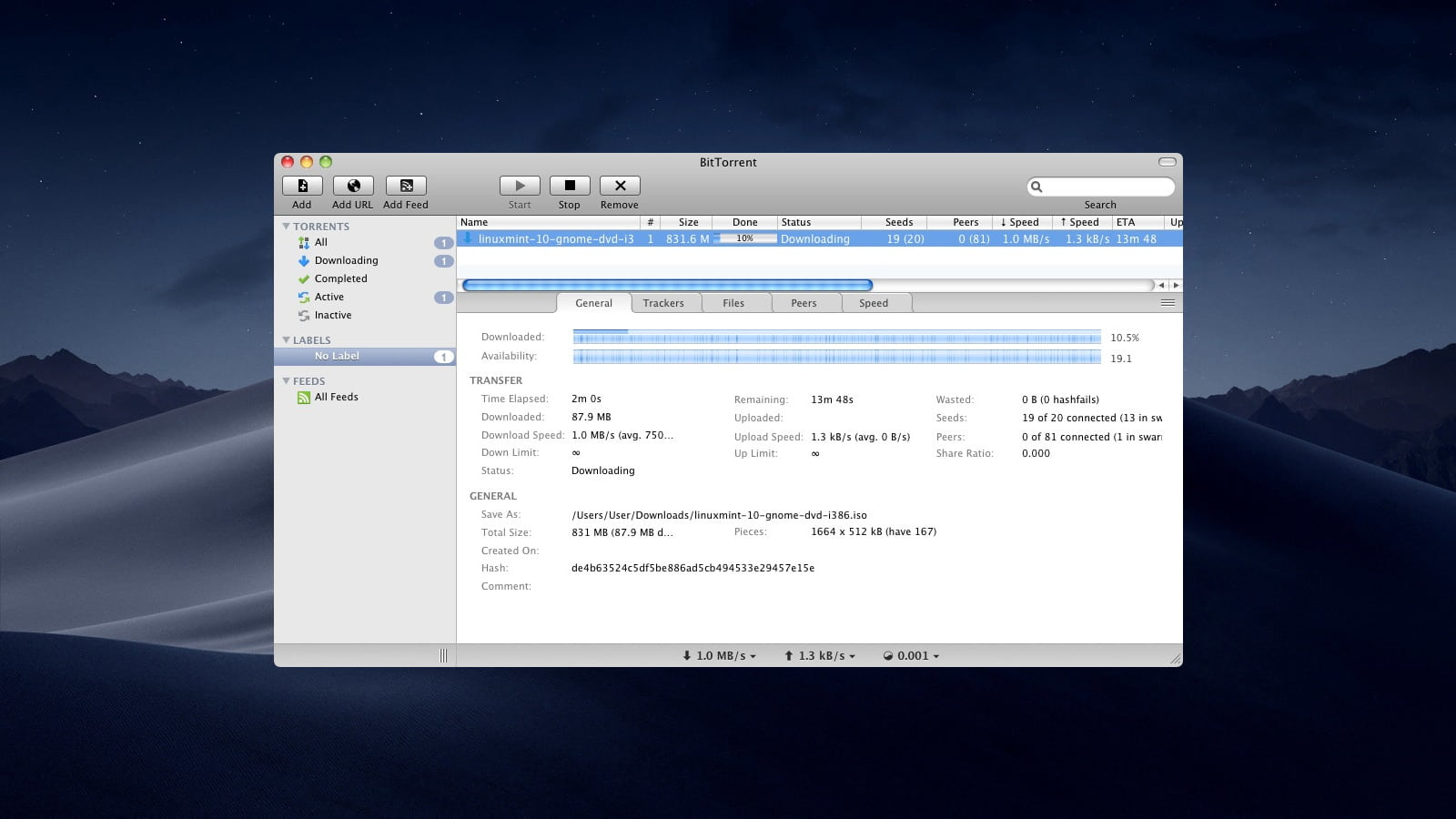Screen dimensions: 1456x819
Task: Click the scroll left arrow in torrent list
Action: (x=1161, y=285)
